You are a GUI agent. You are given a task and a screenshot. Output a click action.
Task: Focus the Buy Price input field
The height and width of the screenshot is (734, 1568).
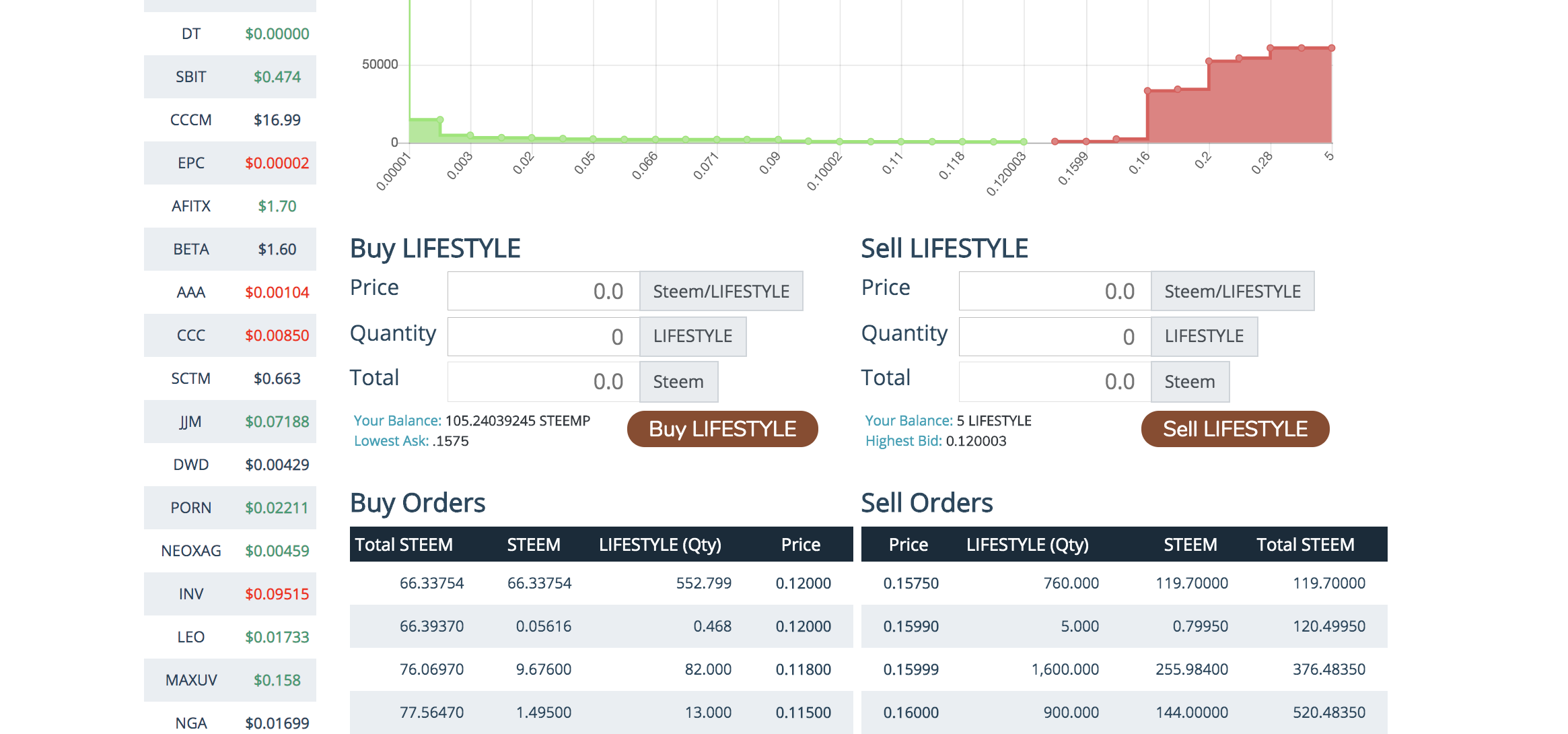[x=544, y=291]
